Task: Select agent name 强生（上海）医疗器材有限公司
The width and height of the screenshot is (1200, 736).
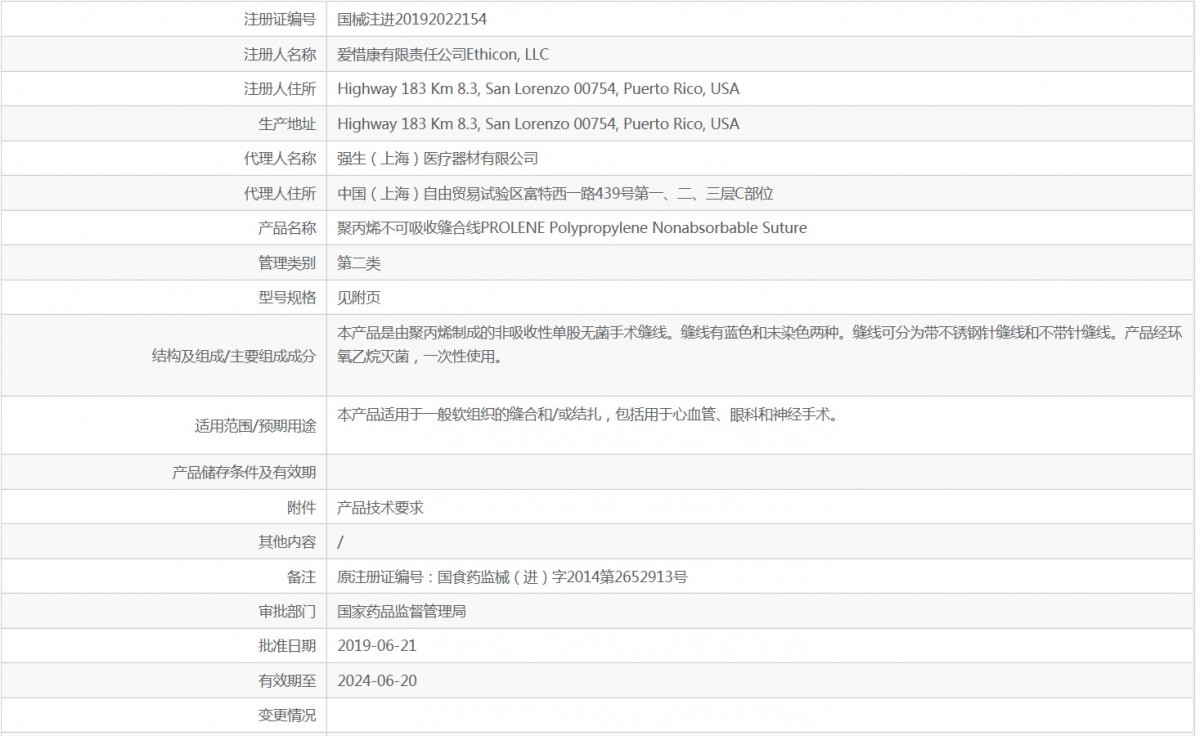Action: (438, 158)
